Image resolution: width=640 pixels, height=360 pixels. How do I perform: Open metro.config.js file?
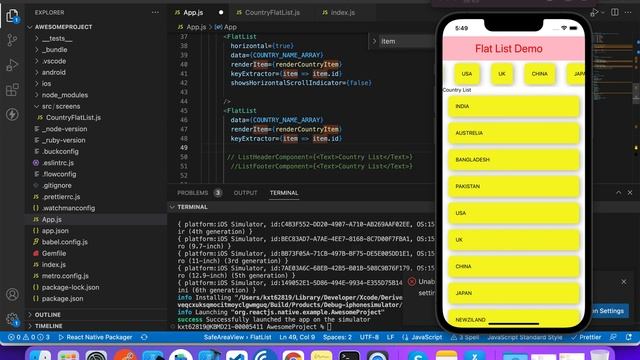coord(65,276)
